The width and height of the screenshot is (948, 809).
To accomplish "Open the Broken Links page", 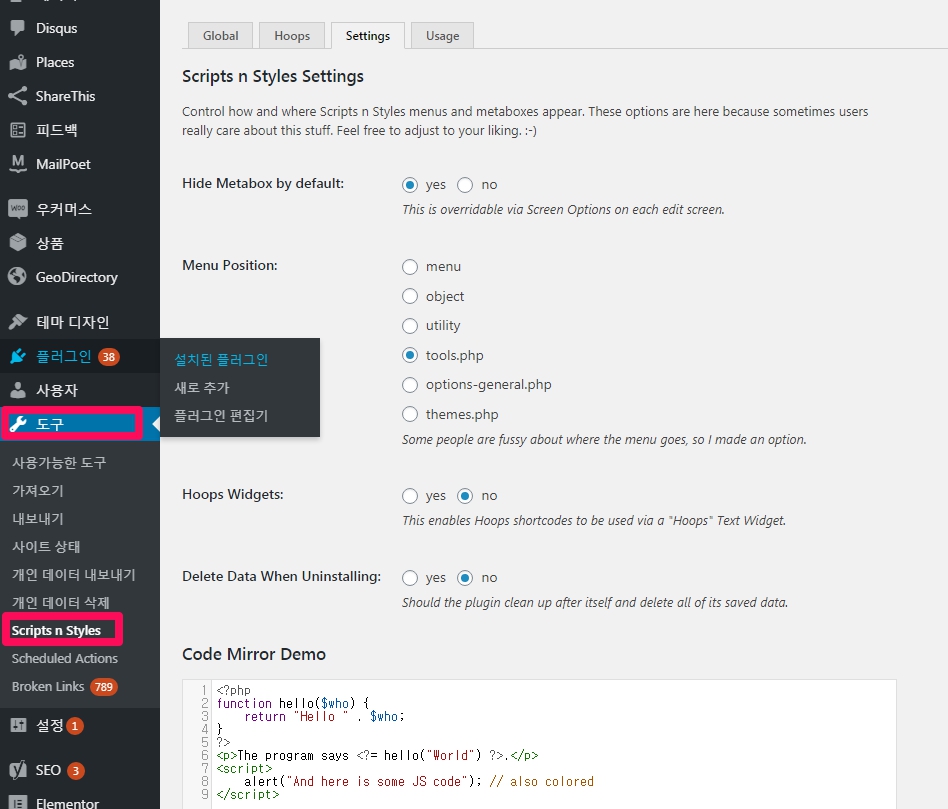I will (x=48, y=687).
